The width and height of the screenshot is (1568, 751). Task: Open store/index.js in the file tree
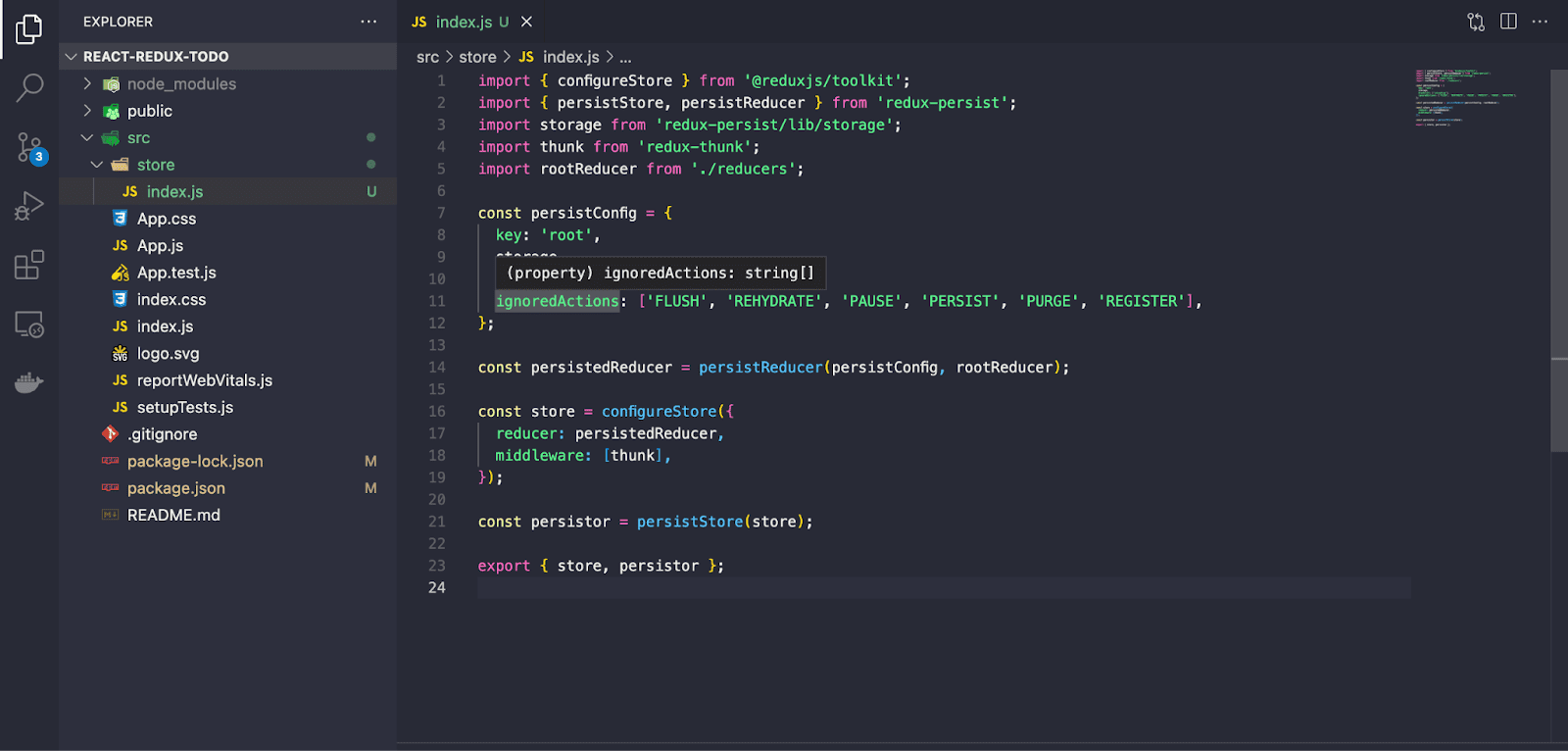[227, 192]
